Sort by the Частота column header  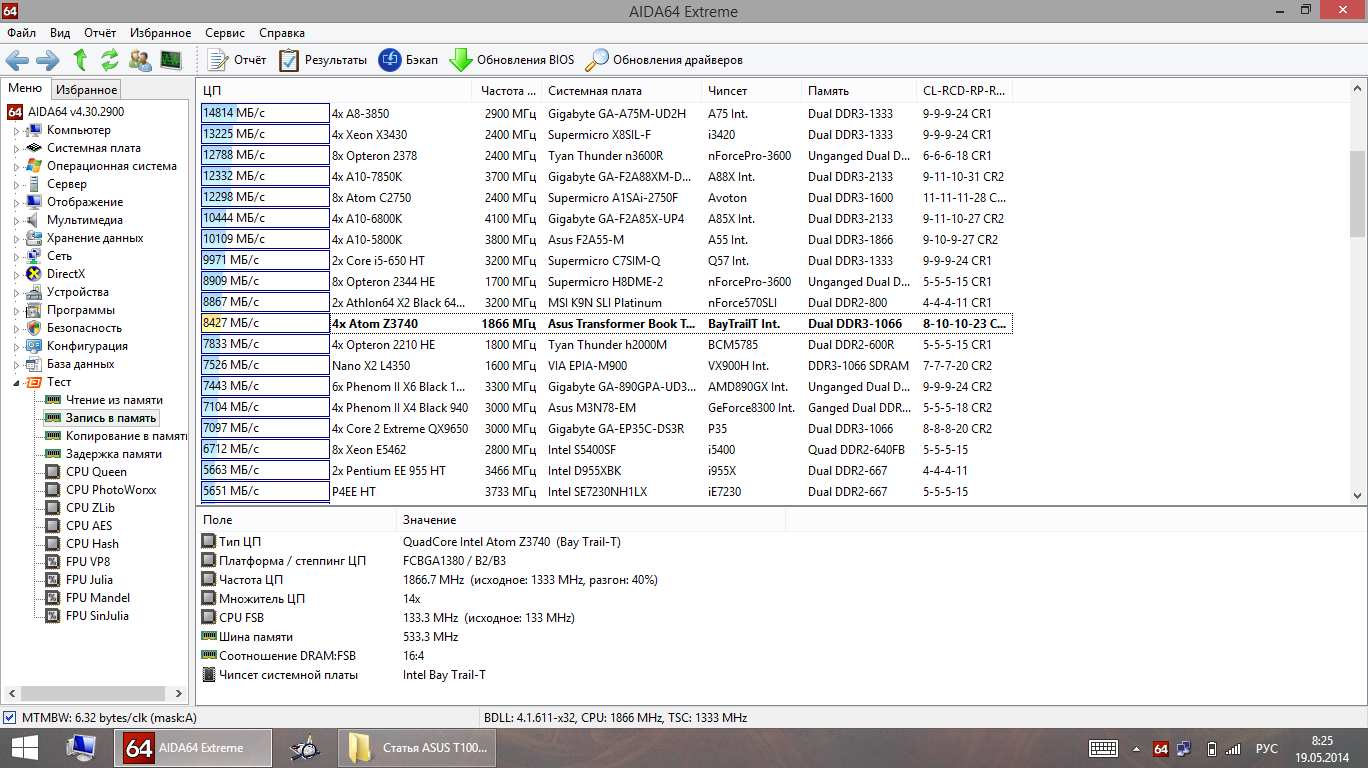[x=506, y=90]
